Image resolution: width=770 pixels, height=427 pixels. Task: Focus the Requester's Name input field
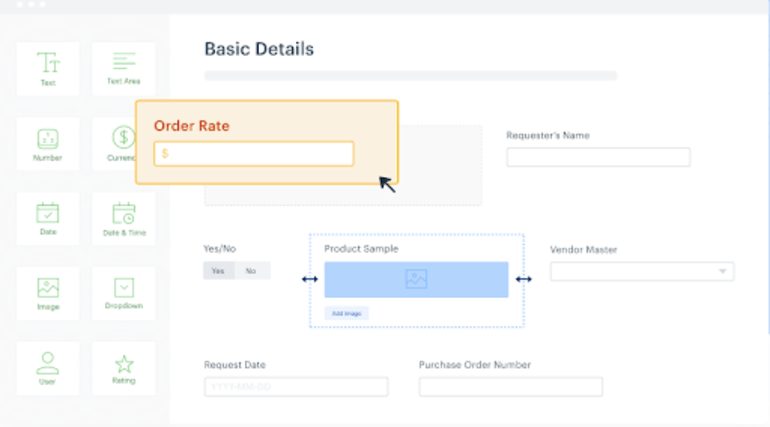point(598,157)
